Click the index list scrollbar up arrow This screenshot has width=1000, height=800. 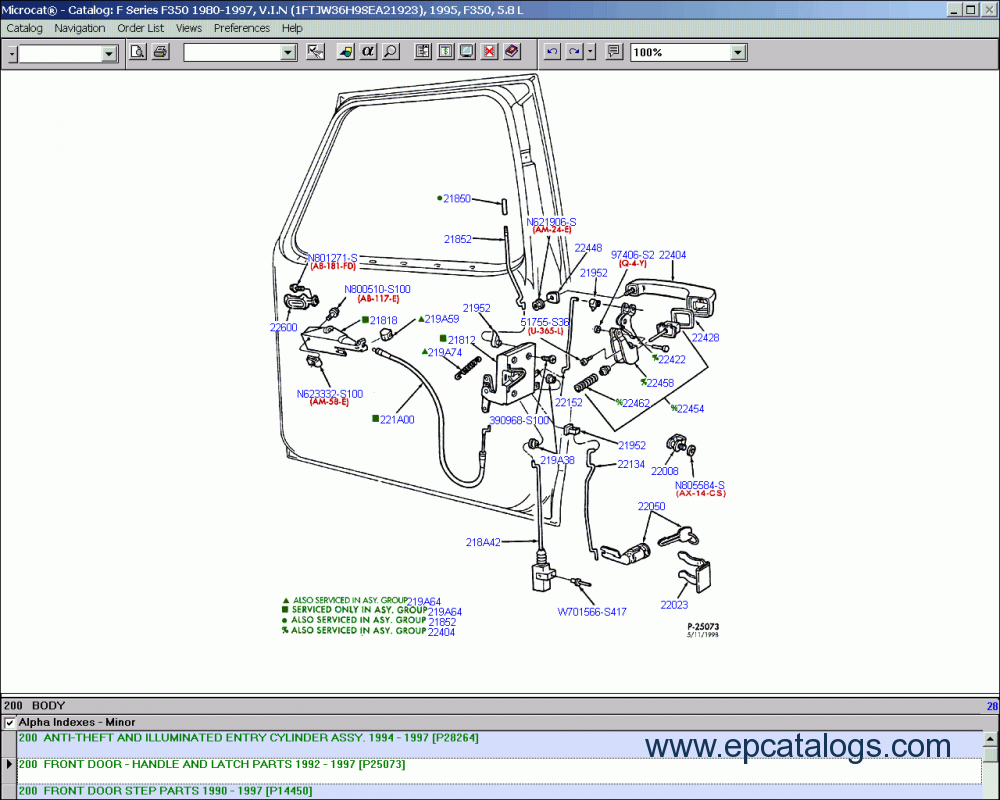pyautogui.click(x=990, y=739)
